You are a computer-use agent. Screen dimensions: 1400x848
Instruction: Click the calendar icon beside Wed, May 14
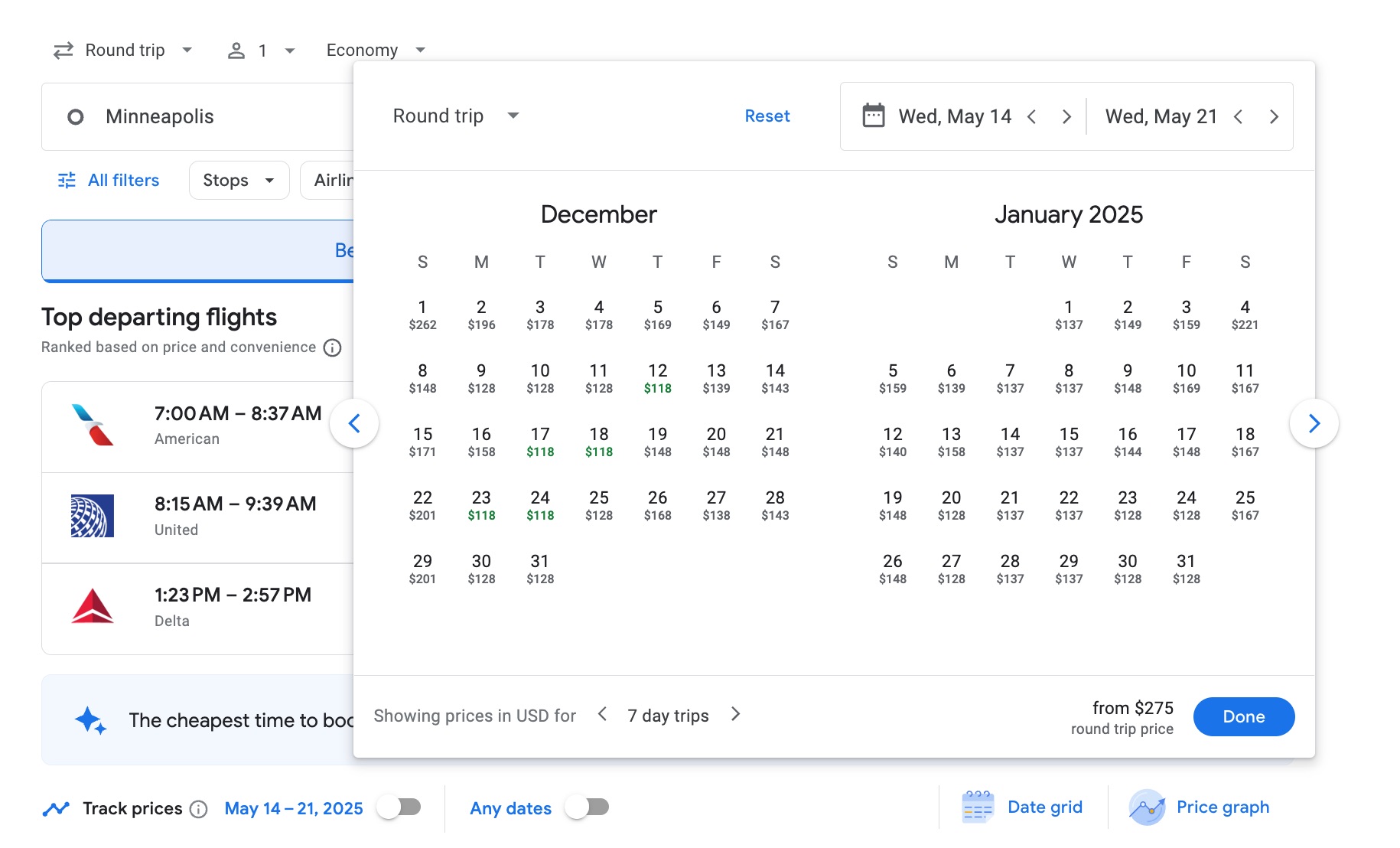coord(873,116)
